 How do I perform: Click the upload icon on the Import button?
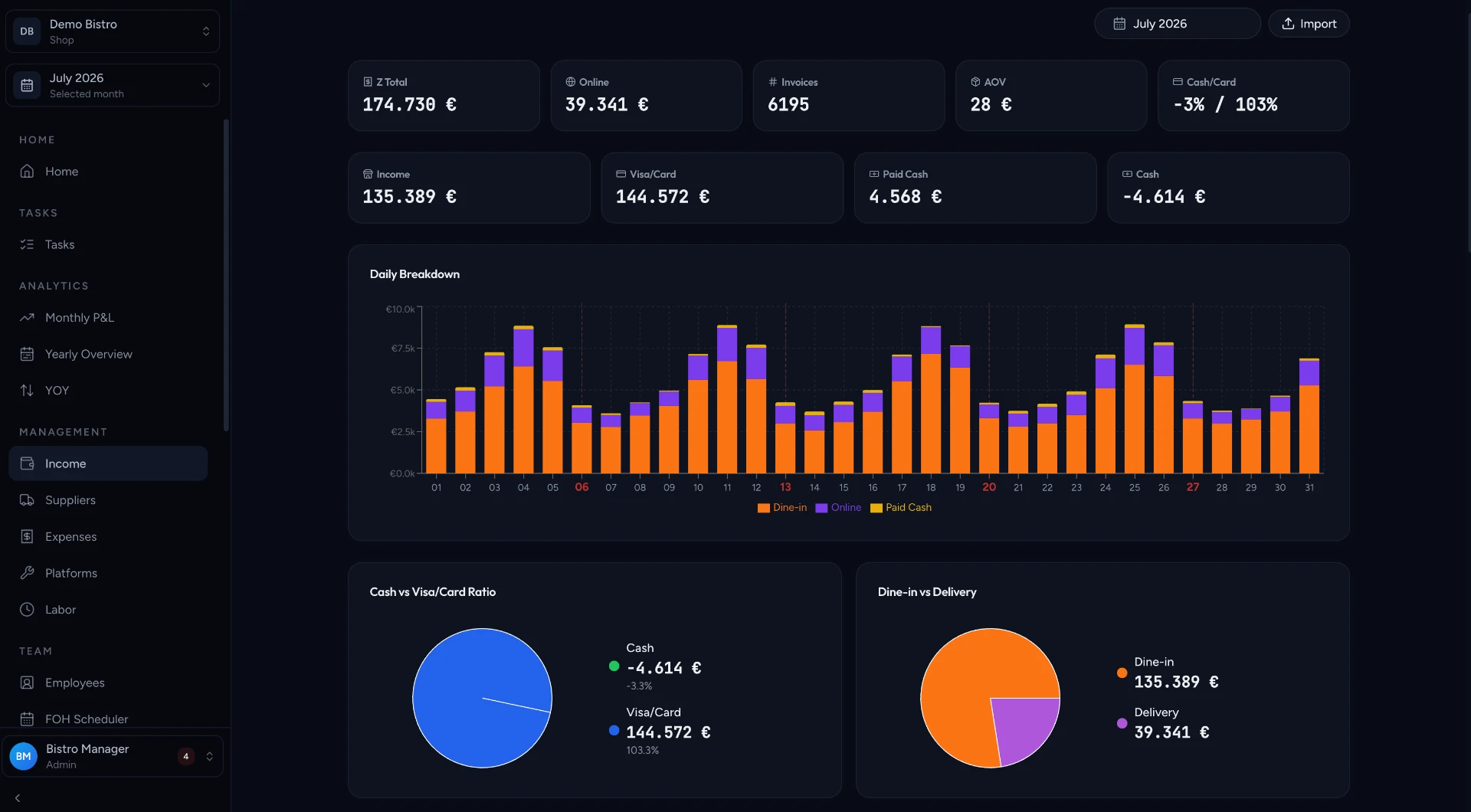[x=1288, y=24]
